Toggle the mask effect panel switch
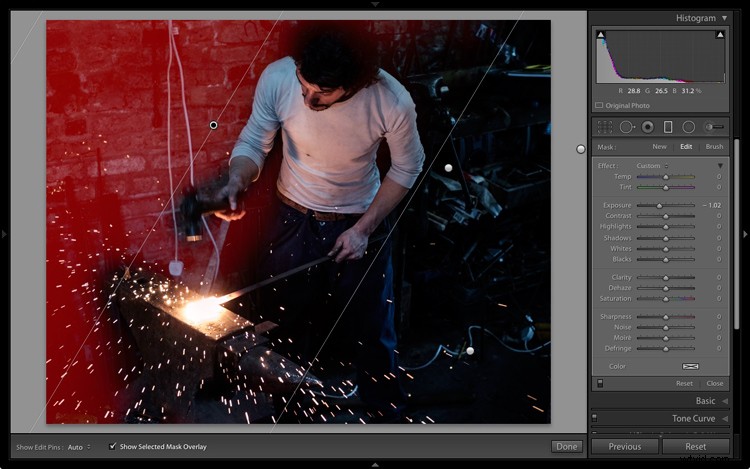The height and width of the screenshot is (469, 750). click(x=600, y=383)
